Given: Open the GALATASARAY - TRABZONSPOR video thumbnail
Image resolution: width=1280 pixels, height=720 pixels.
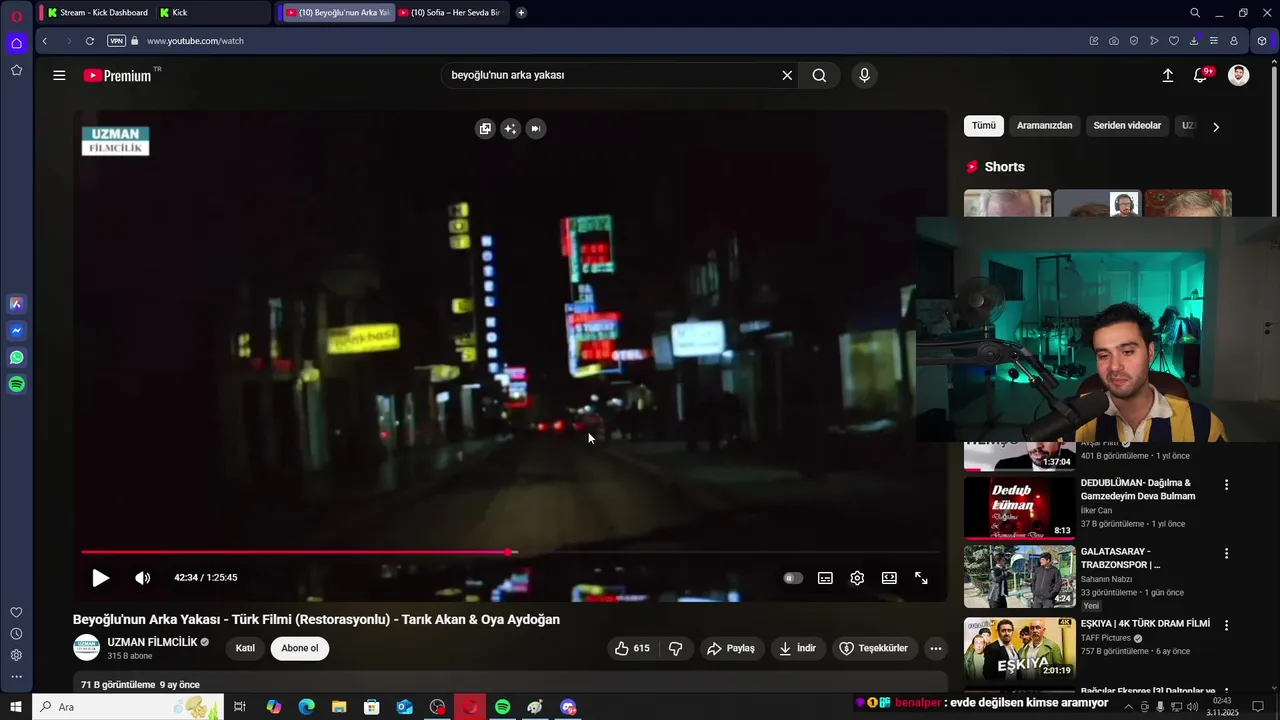Looking at the screenshot, I should coord(1019,577).
